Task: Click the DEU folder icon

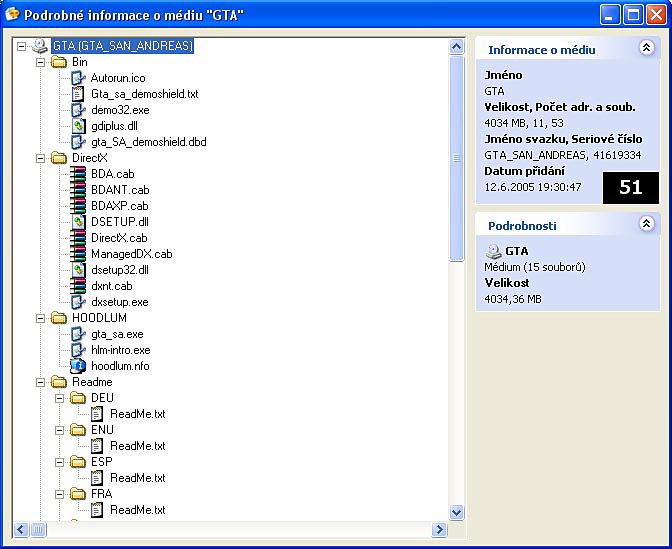Action: point(78,398)
